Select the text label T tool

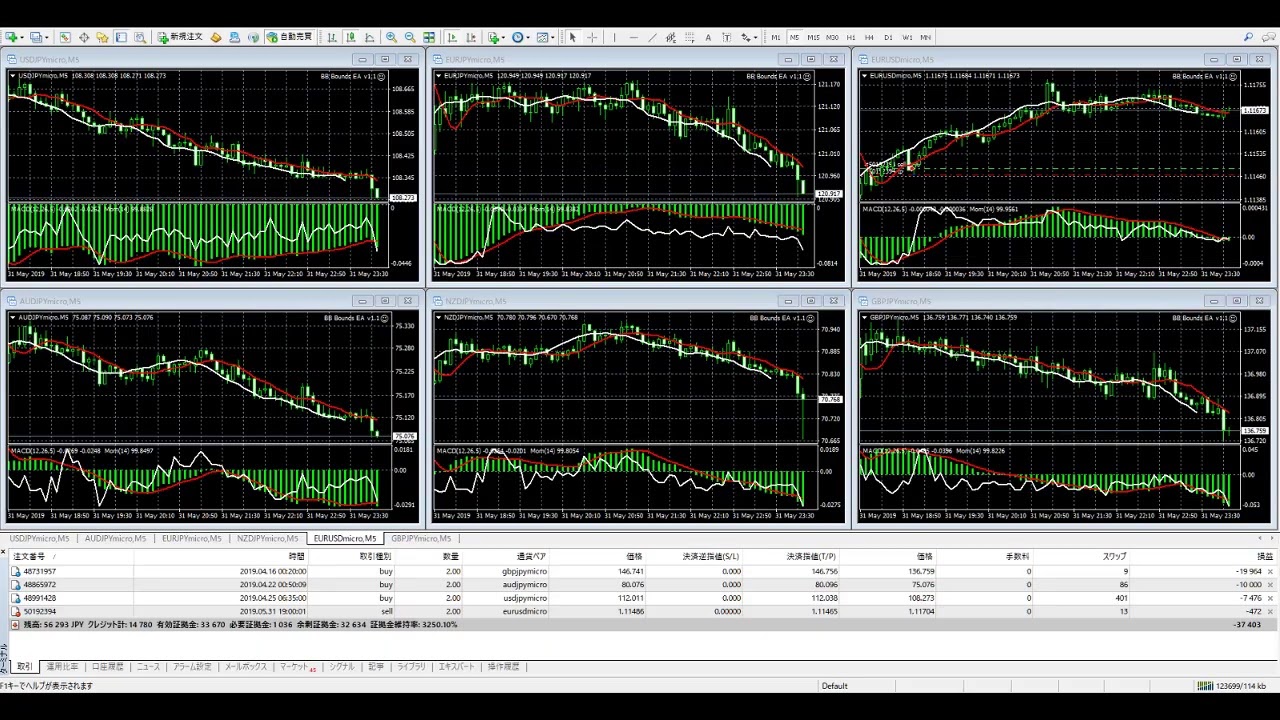(x=727, y=37)
